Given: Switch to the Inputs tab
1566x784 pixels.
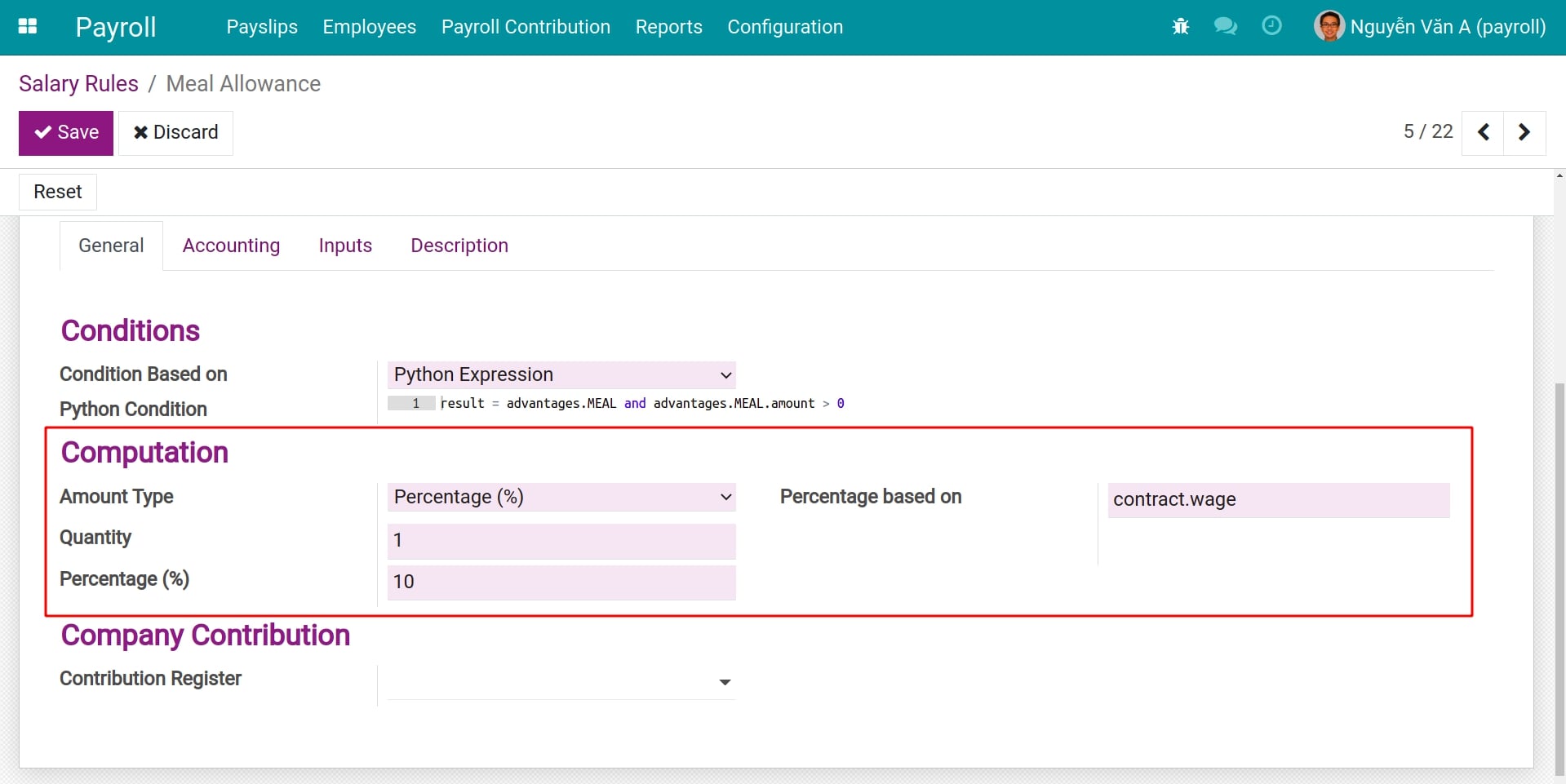Looking at the screenshot, I should pos(345,245).
